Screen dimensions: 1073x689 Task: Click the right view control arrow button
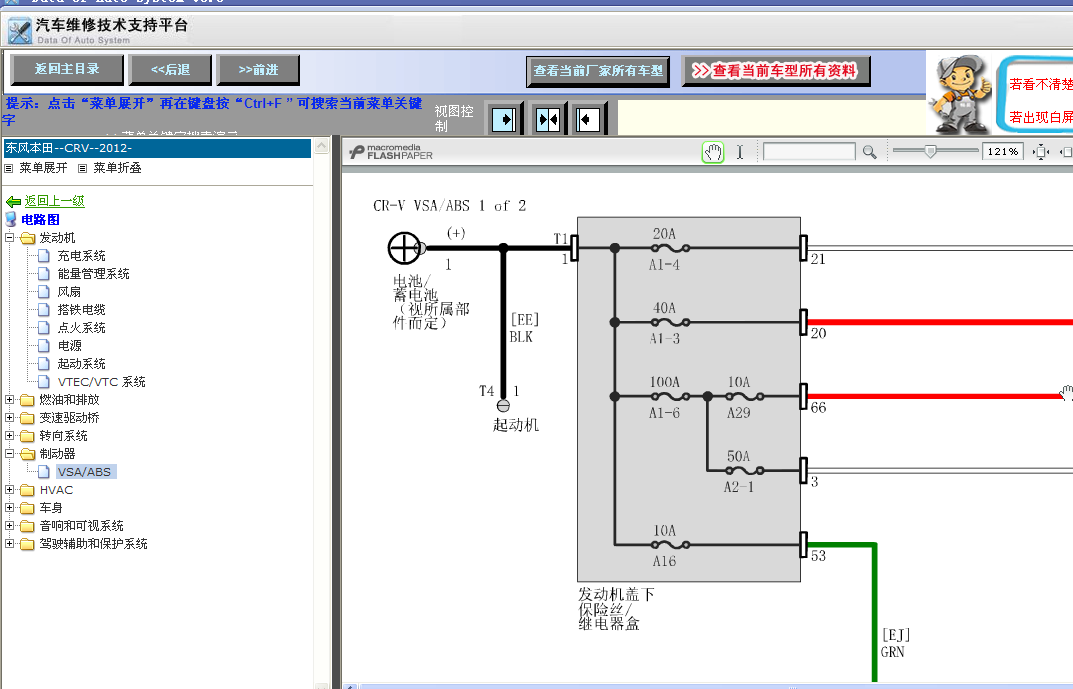[x=587, y=120]
